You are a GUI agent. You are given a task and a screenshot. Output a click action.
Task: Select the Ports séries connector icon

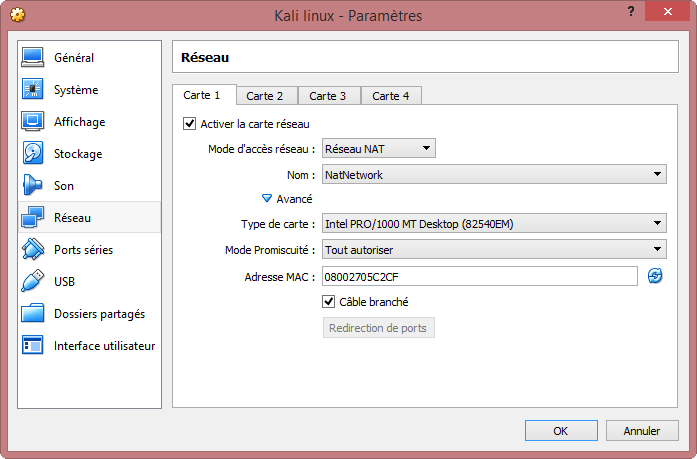pyautogui.click(x=32, y=249)
